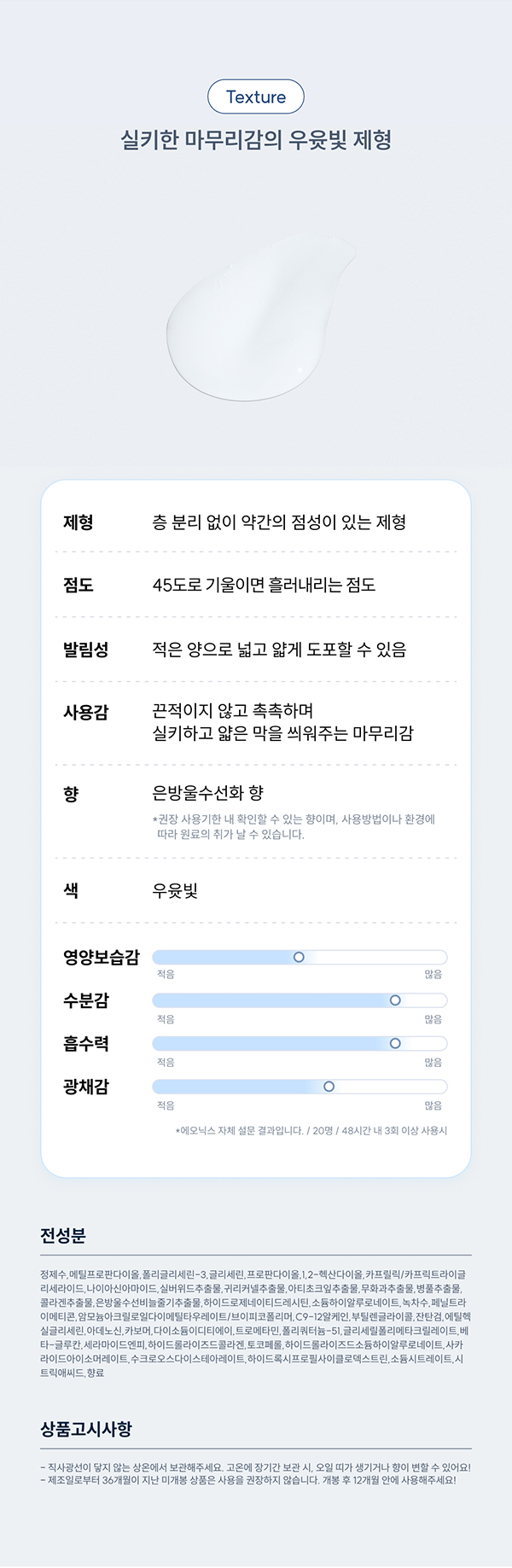The width and height of the screenshot is (512, 1568).
Task: Click the 향 row label
Action: [x=71, y=794]
